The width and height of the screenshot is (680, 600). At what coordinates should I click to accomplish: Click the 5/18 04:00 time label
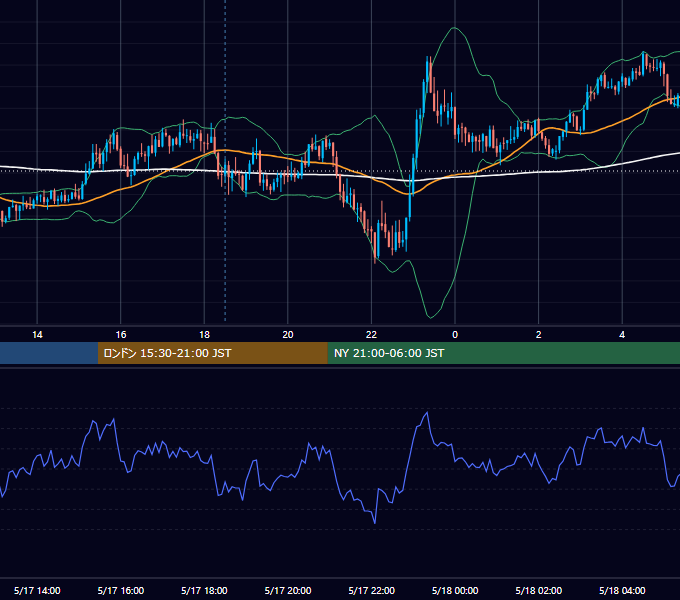point(622,590)
